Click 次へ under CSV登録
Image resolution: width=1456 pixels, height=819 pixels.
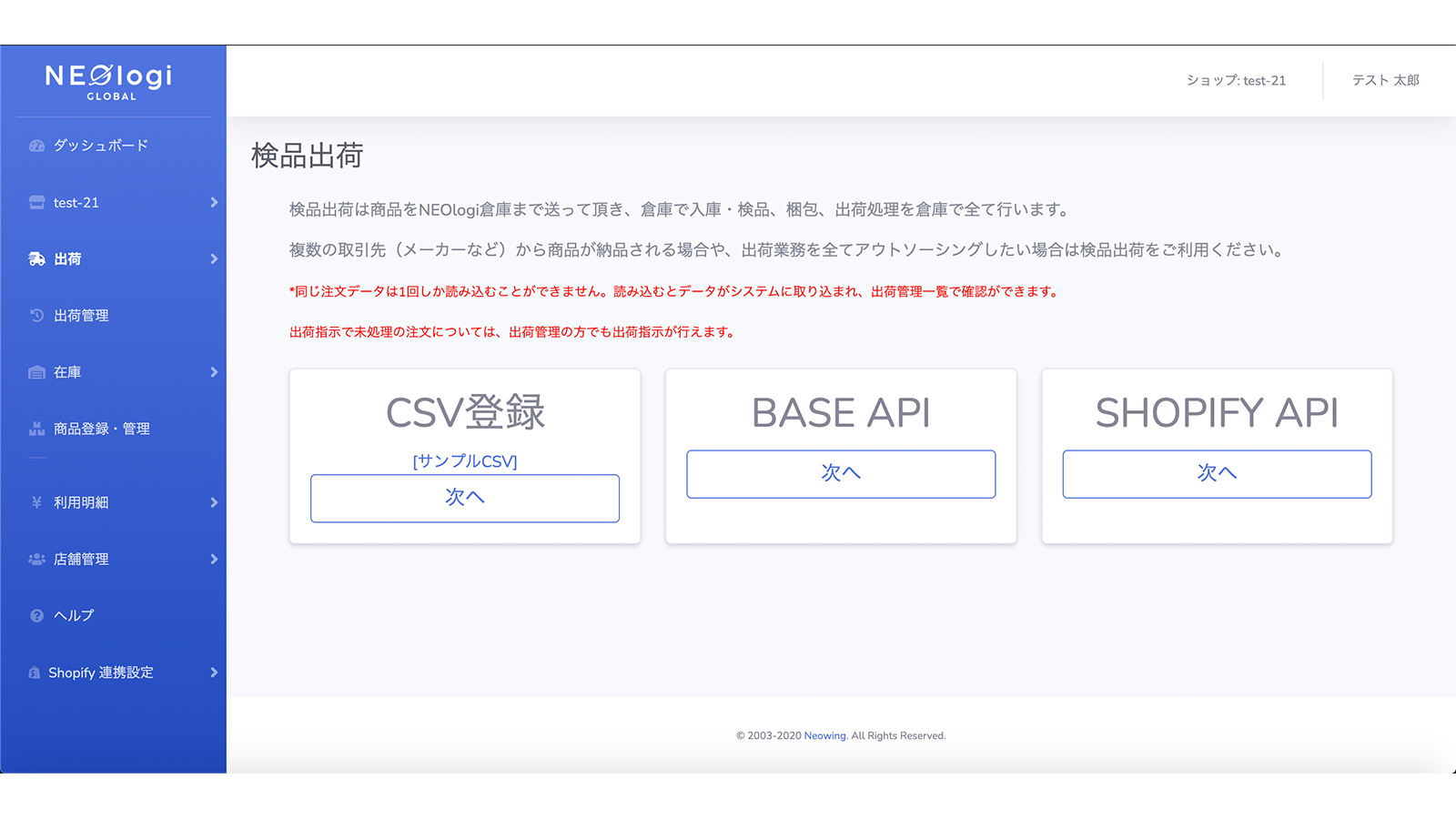465,498
